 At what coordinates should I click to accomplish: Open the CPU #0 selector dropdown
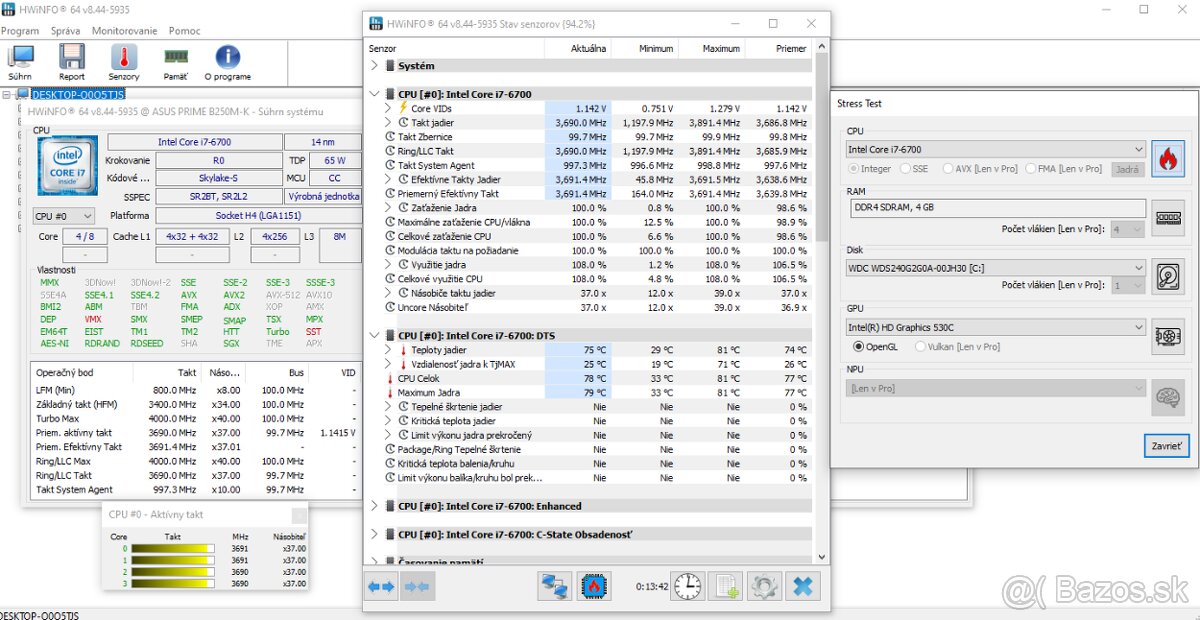[64, 215]
